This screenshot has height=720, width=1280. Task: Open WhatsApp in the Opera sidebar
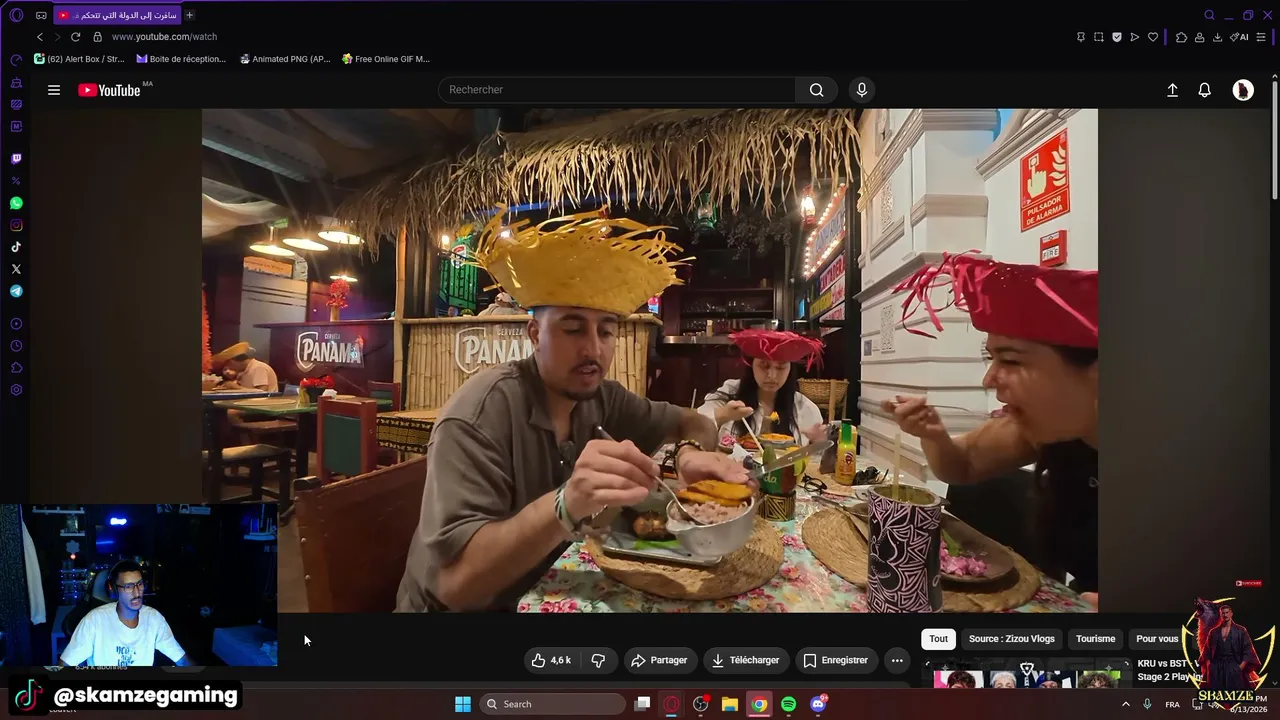coord(16,203)
